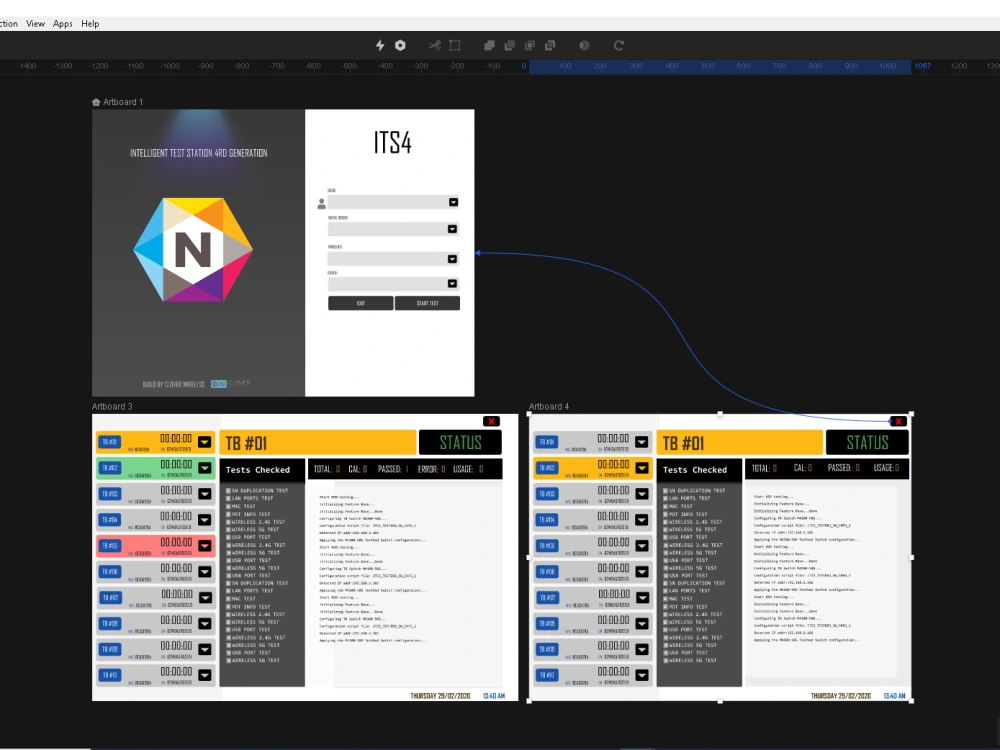Screen dimensions: 1000x750
Task: Select the Artboard 1 title label
Action: (x=123, y=102)
